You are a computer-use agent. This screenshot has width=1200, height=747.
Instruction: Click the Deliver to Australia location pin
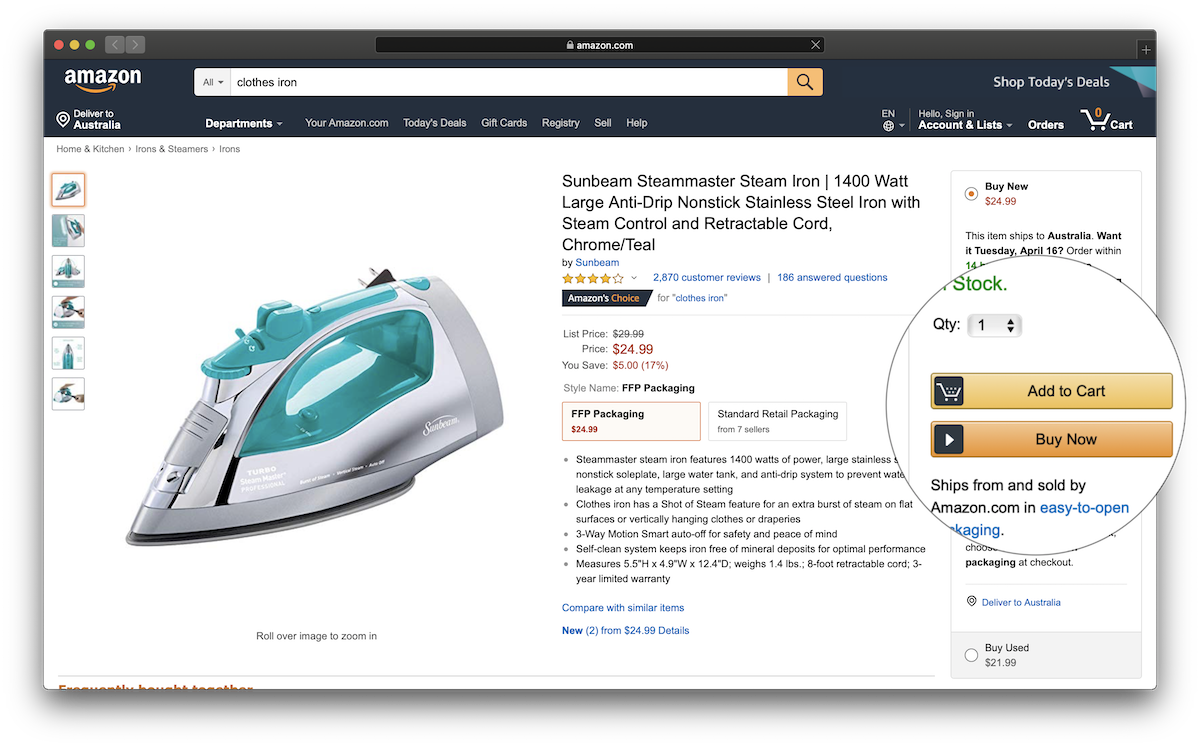(62, 118)
